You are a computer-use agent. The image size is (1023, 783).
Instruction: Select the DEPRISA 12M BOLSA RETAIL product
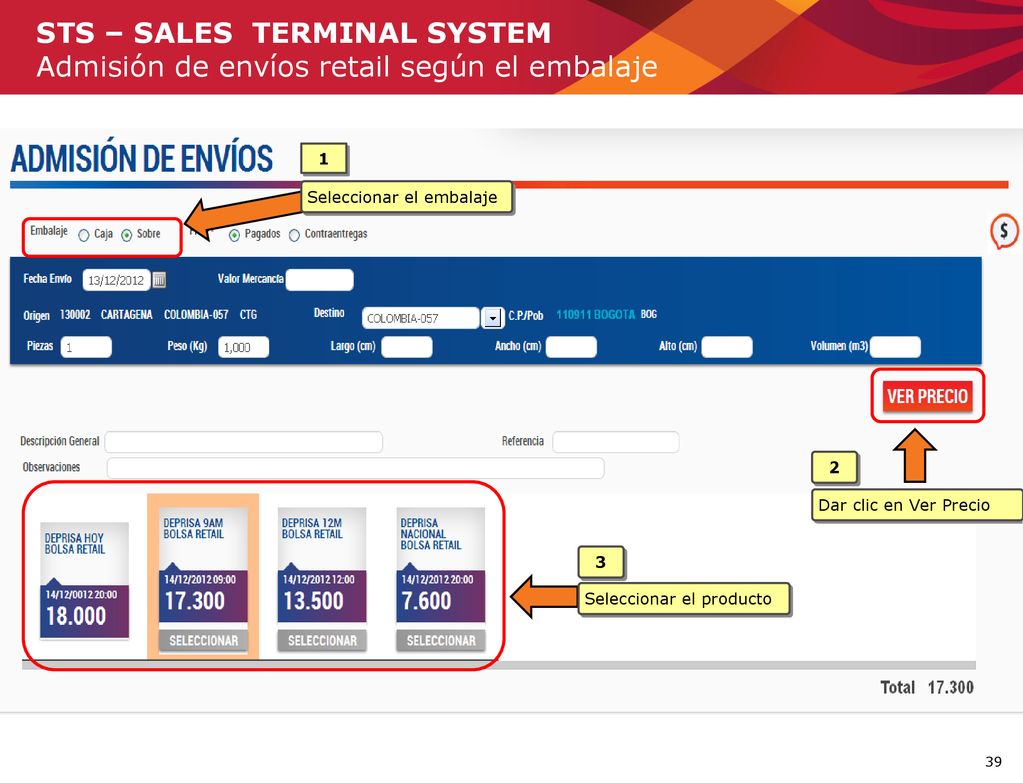coord(322,641)
